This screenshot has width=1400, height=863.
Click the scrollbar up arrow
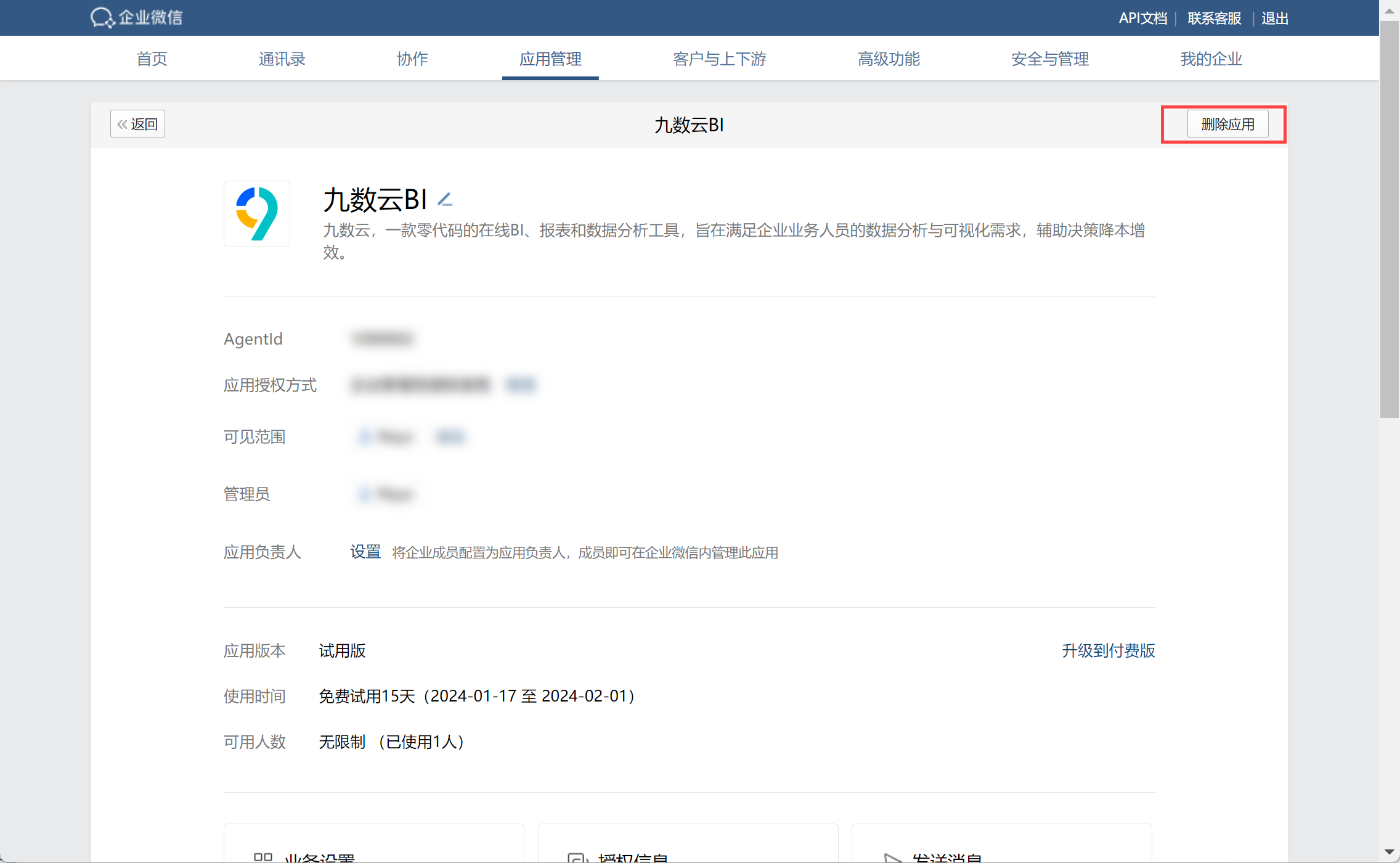1389,10
